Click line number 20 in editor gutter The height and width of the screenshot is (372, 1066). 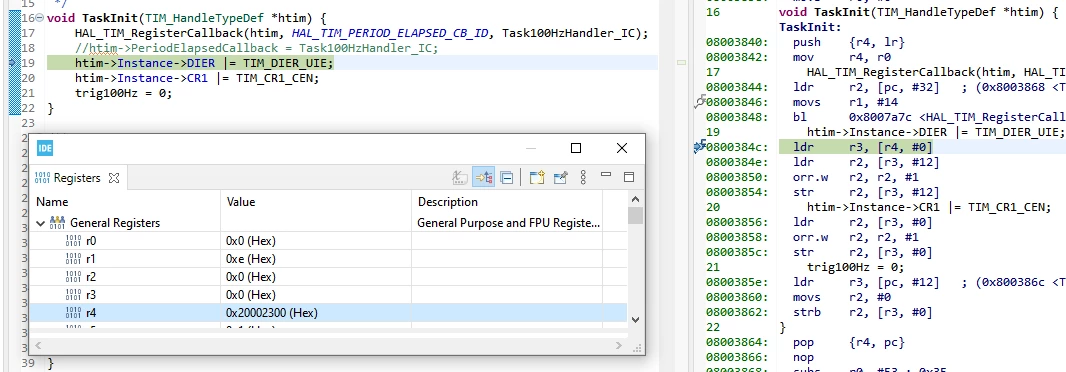click(x=28, y=78)
